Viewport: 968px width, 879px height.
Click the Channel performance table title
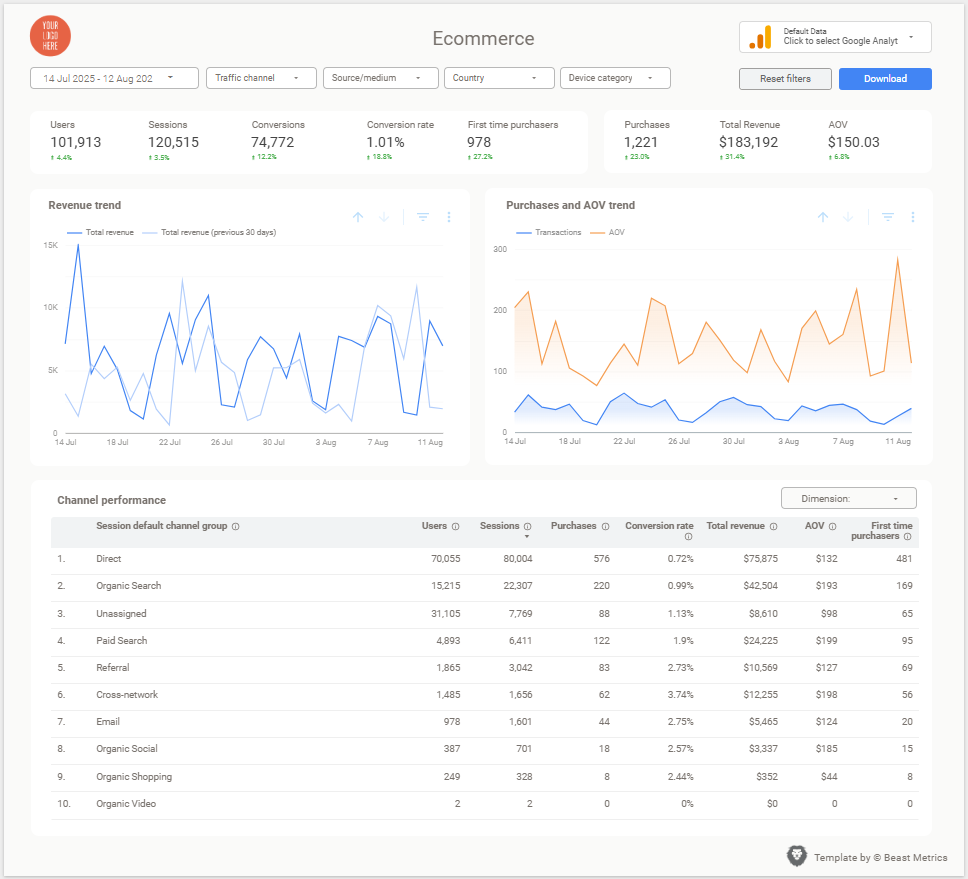pyautogui.click(x=112, y=500)
